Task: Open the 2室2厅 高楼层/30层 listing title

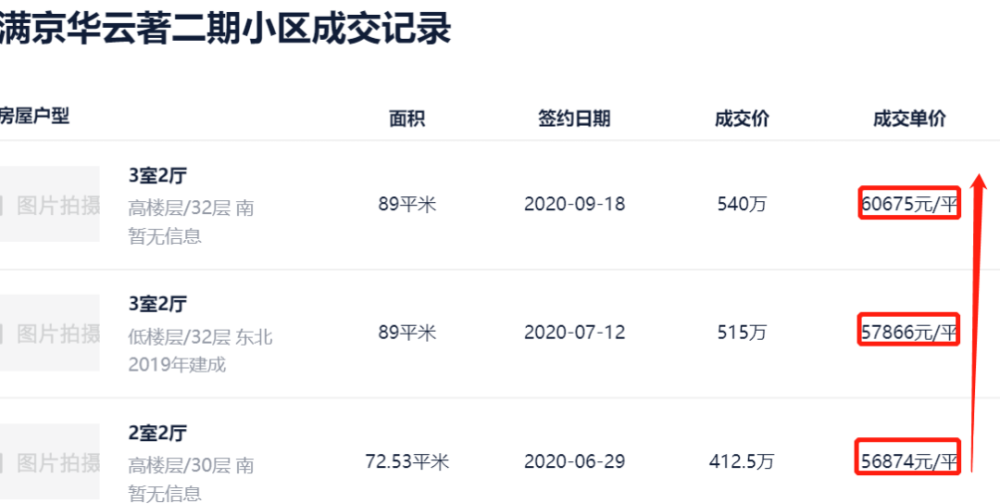Action: [158, 433]
